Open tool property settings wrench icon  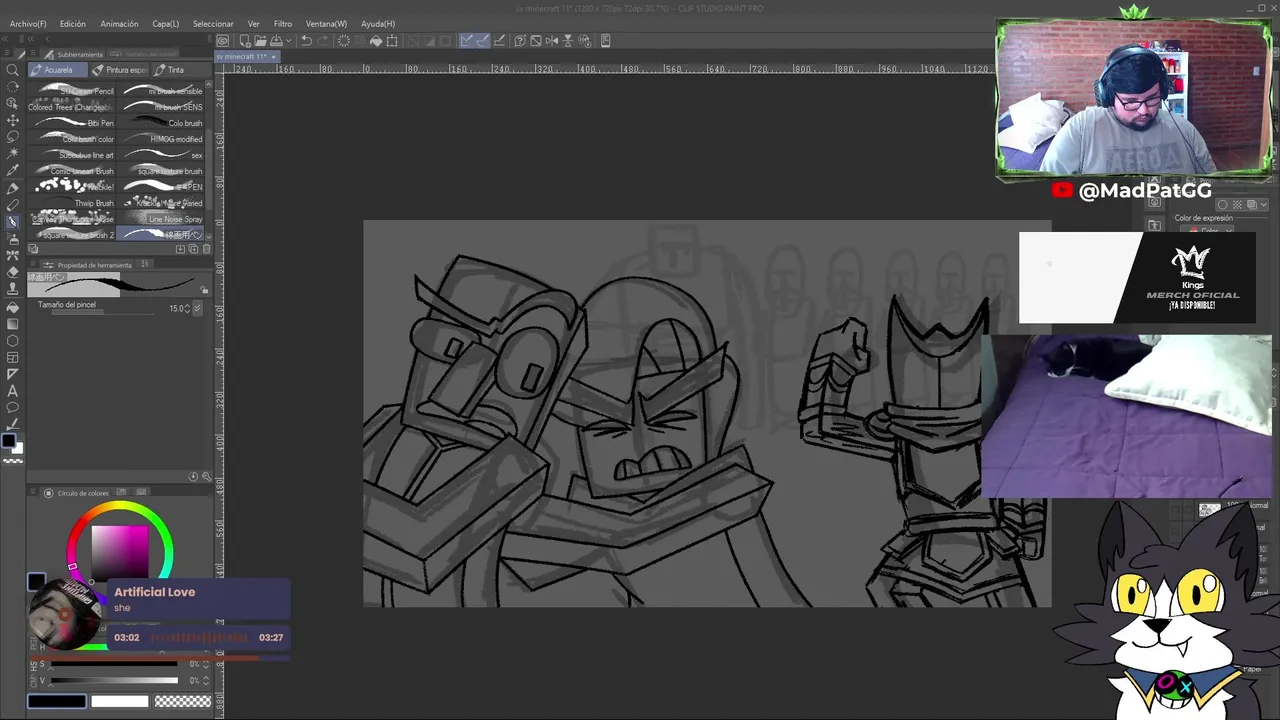(x=206, y=477)
